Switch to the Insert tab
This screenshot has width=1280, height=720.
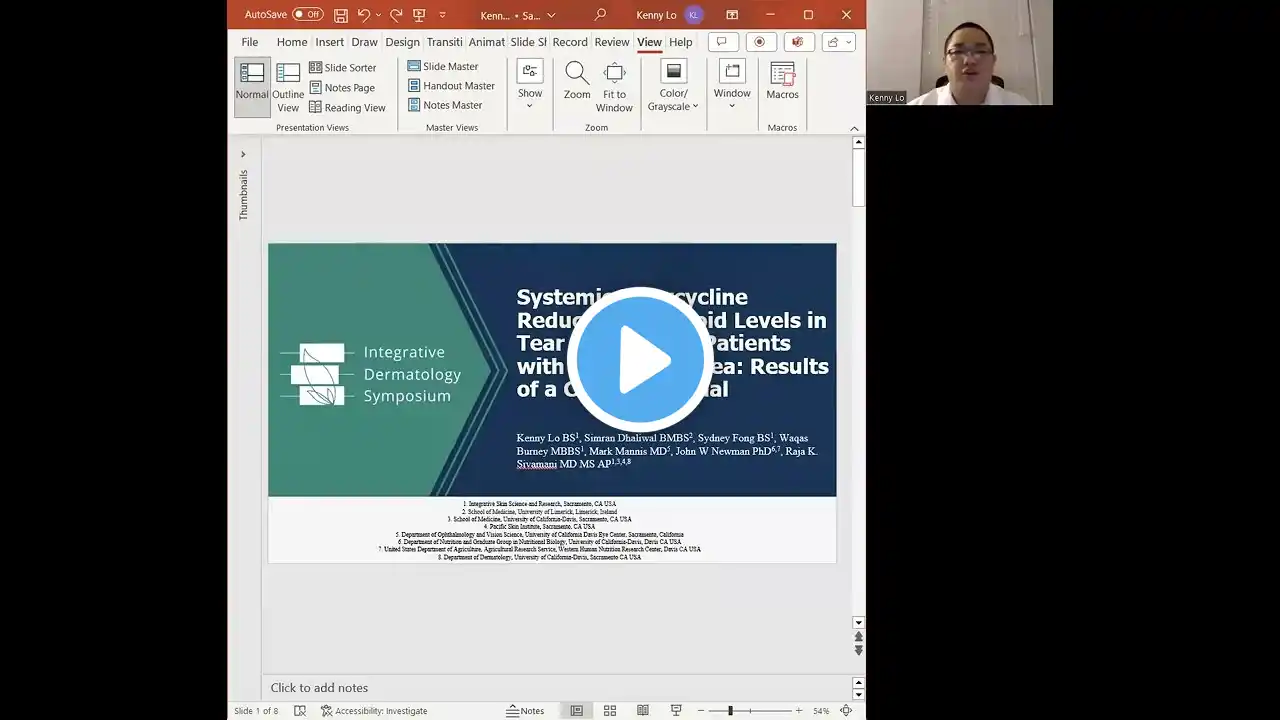coord(330,42)
